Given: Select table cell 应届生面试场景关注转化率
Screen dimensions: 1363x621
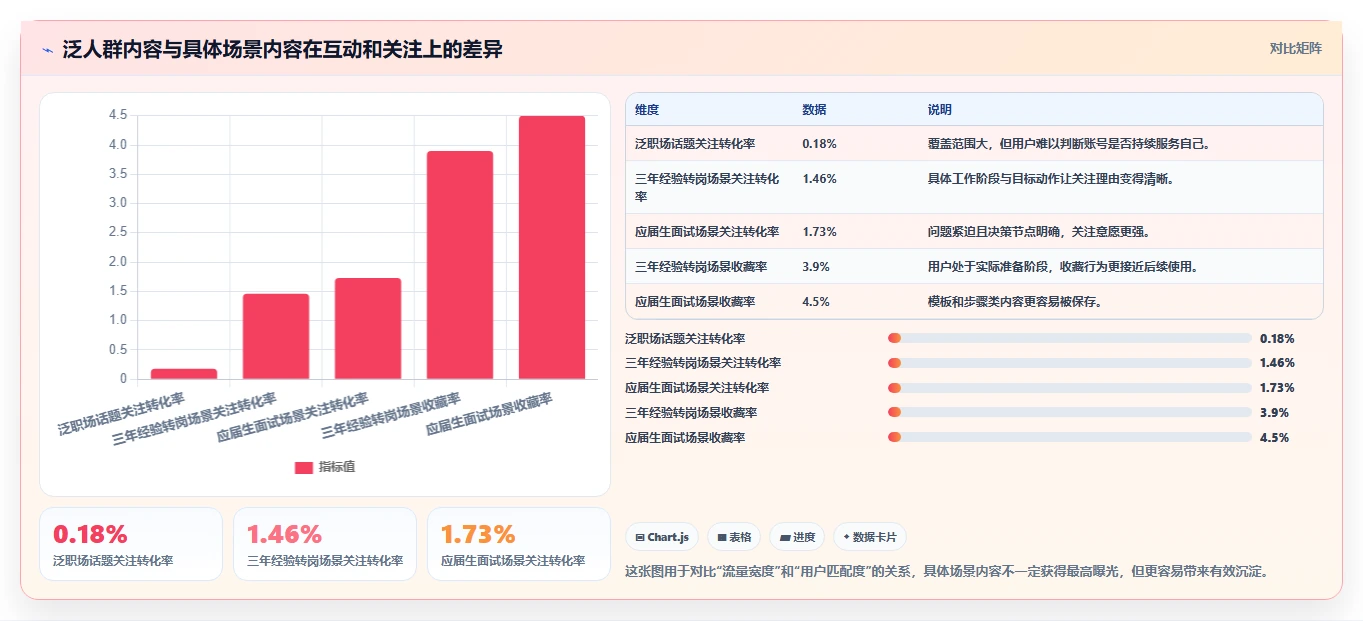Looking at the screenshot, I should [x=707, y=232].
